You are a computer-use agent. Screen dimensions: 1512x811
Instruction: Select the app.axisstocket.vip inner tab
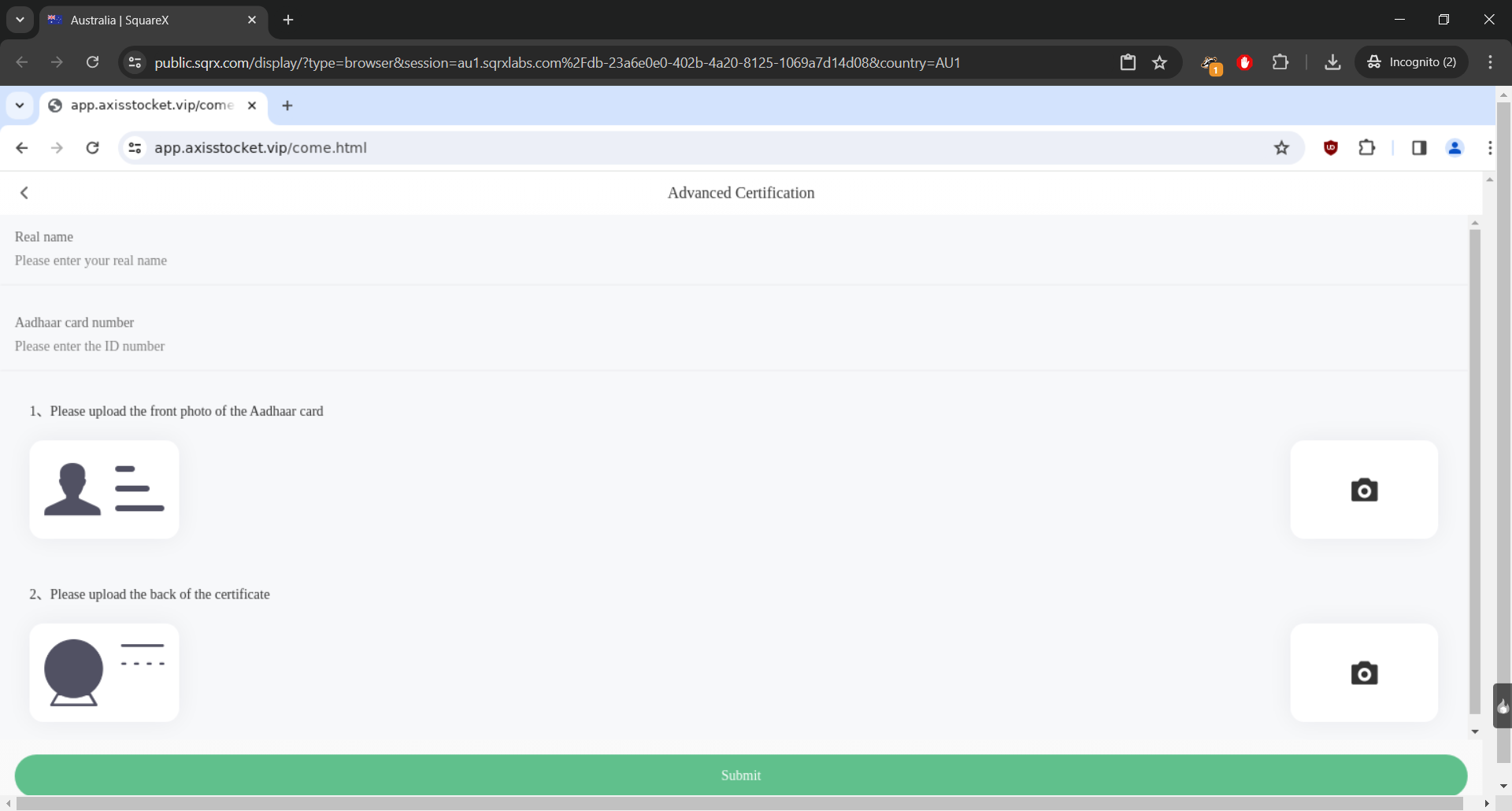tap(150, 106)
